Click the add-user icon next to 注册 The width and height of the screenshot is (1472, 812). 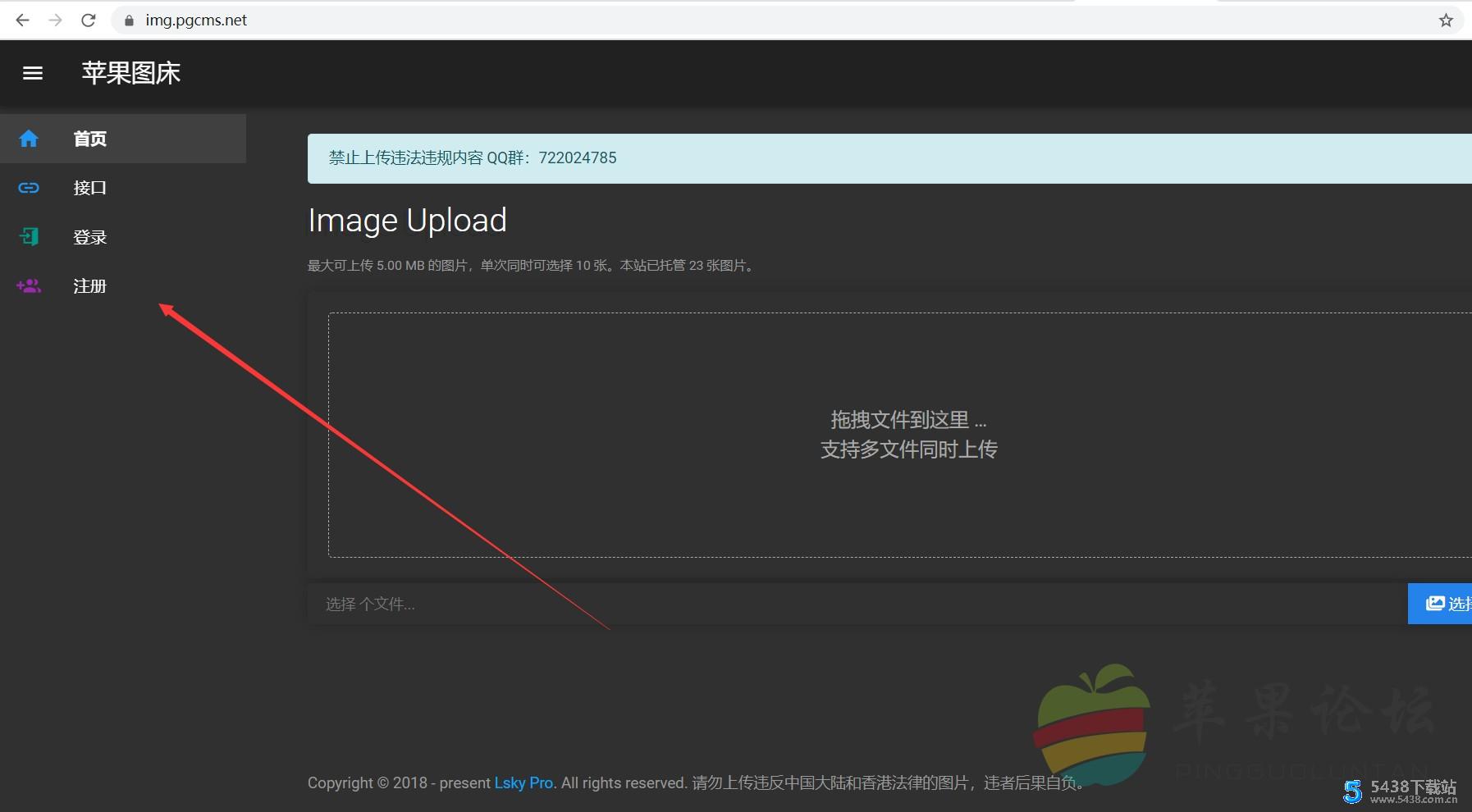29,285
